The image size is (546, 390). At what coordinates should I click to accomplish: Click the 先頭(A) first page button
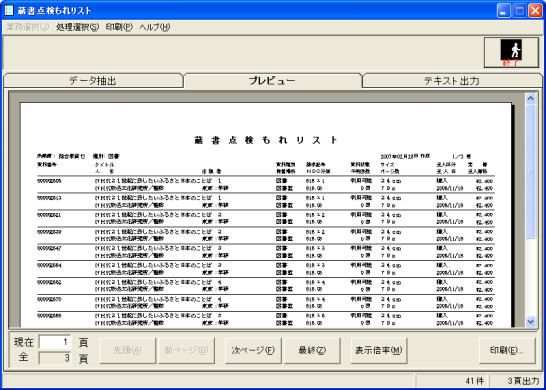127,350
